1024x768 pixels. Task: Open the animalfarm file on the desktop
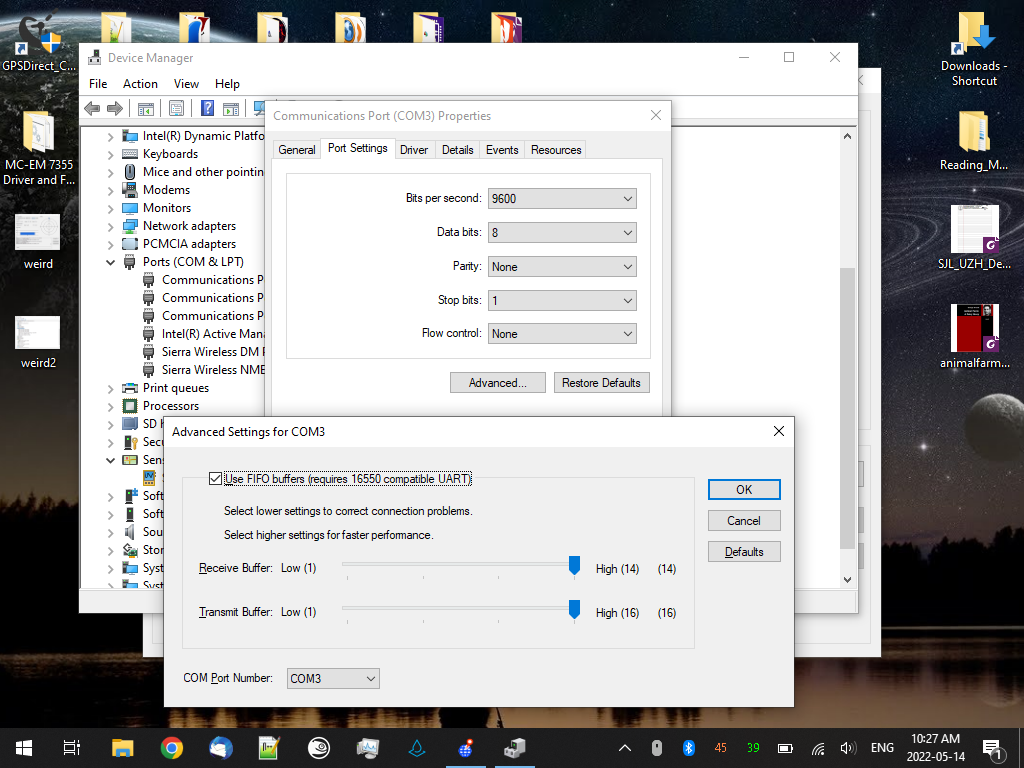click(974, 336)
